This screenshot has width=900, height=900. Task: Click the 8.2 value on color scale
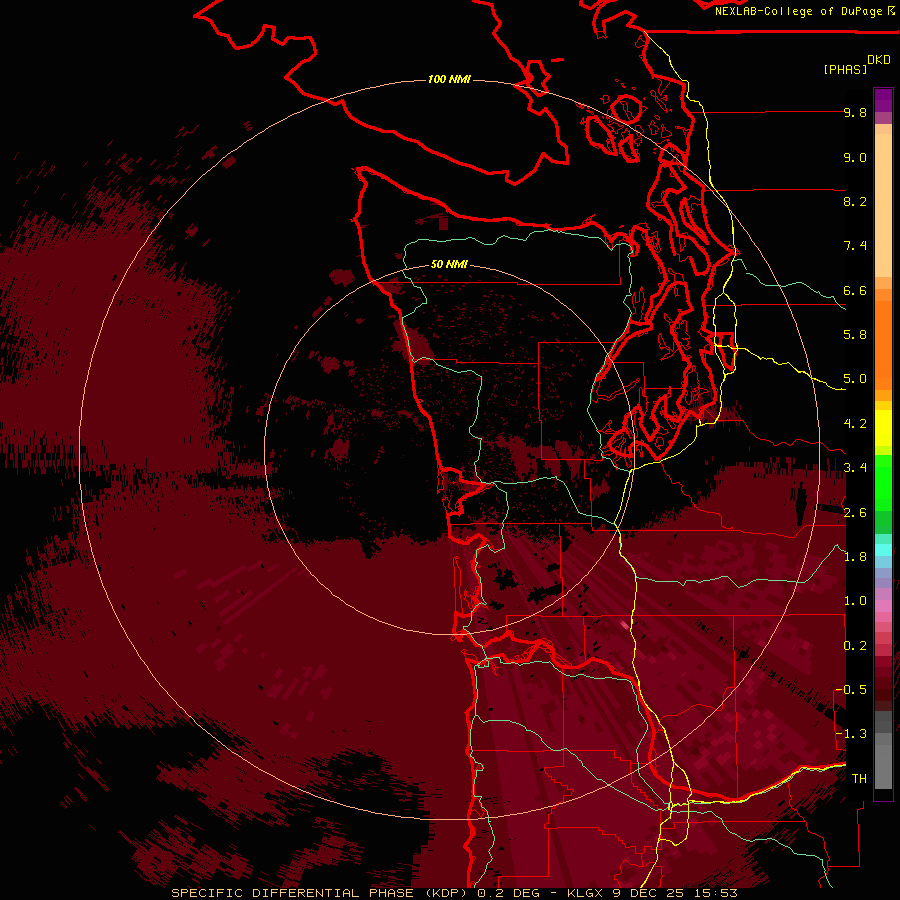click(x=855, y=201)
